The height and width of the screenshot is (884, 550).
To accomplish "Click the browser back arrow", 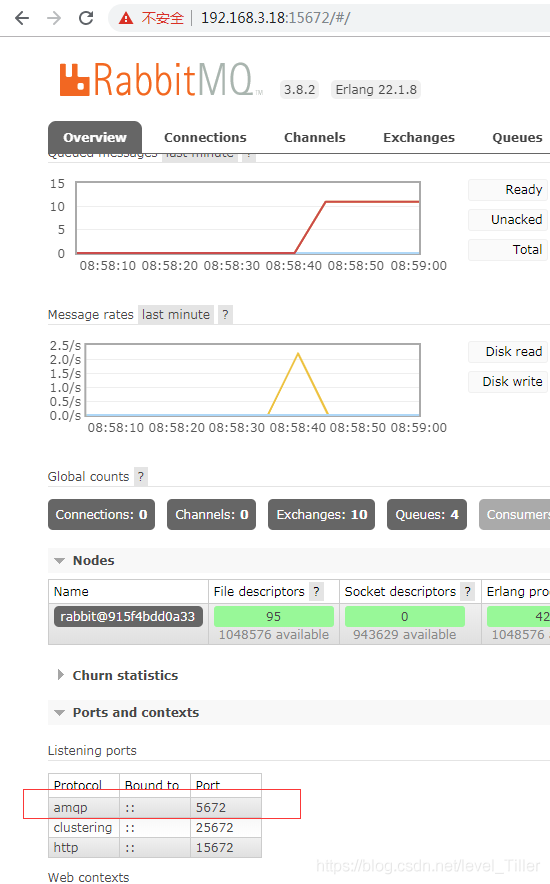I will (22, 18).
